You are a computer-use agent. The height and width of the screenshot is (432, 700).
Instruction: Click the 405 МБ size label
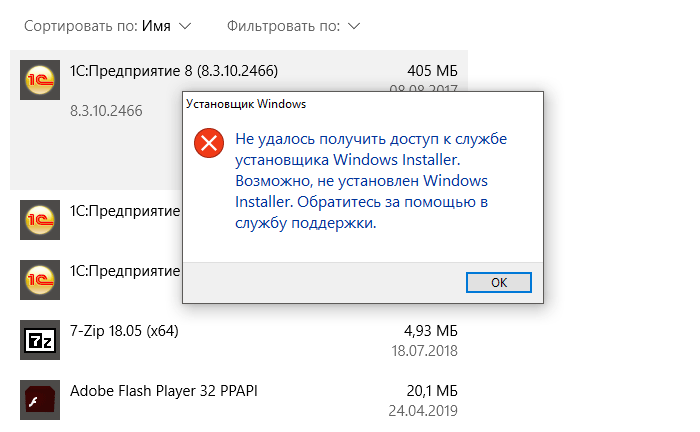[x=433, y=70]
